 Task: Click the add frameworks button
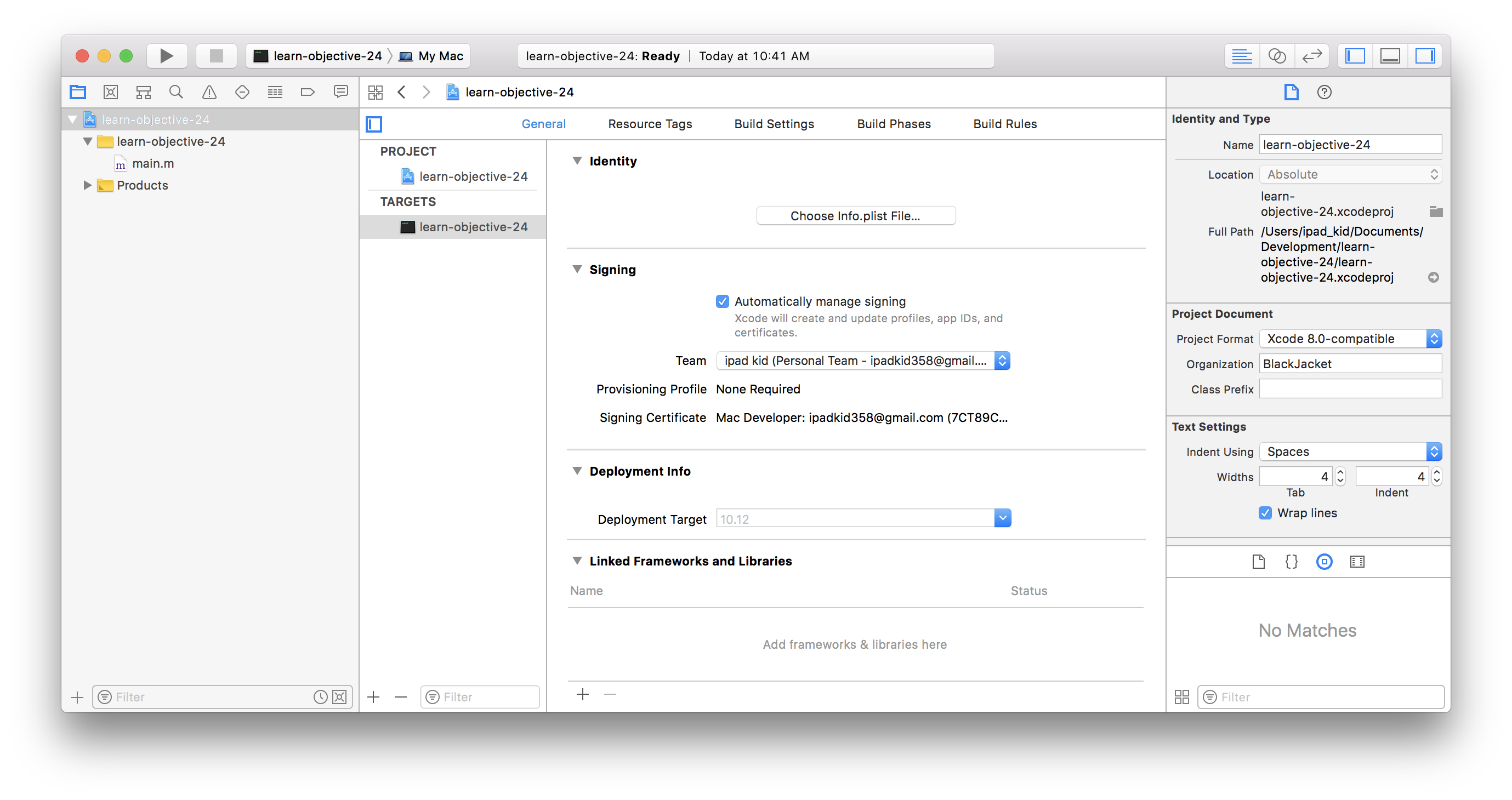tap(582, 694)
